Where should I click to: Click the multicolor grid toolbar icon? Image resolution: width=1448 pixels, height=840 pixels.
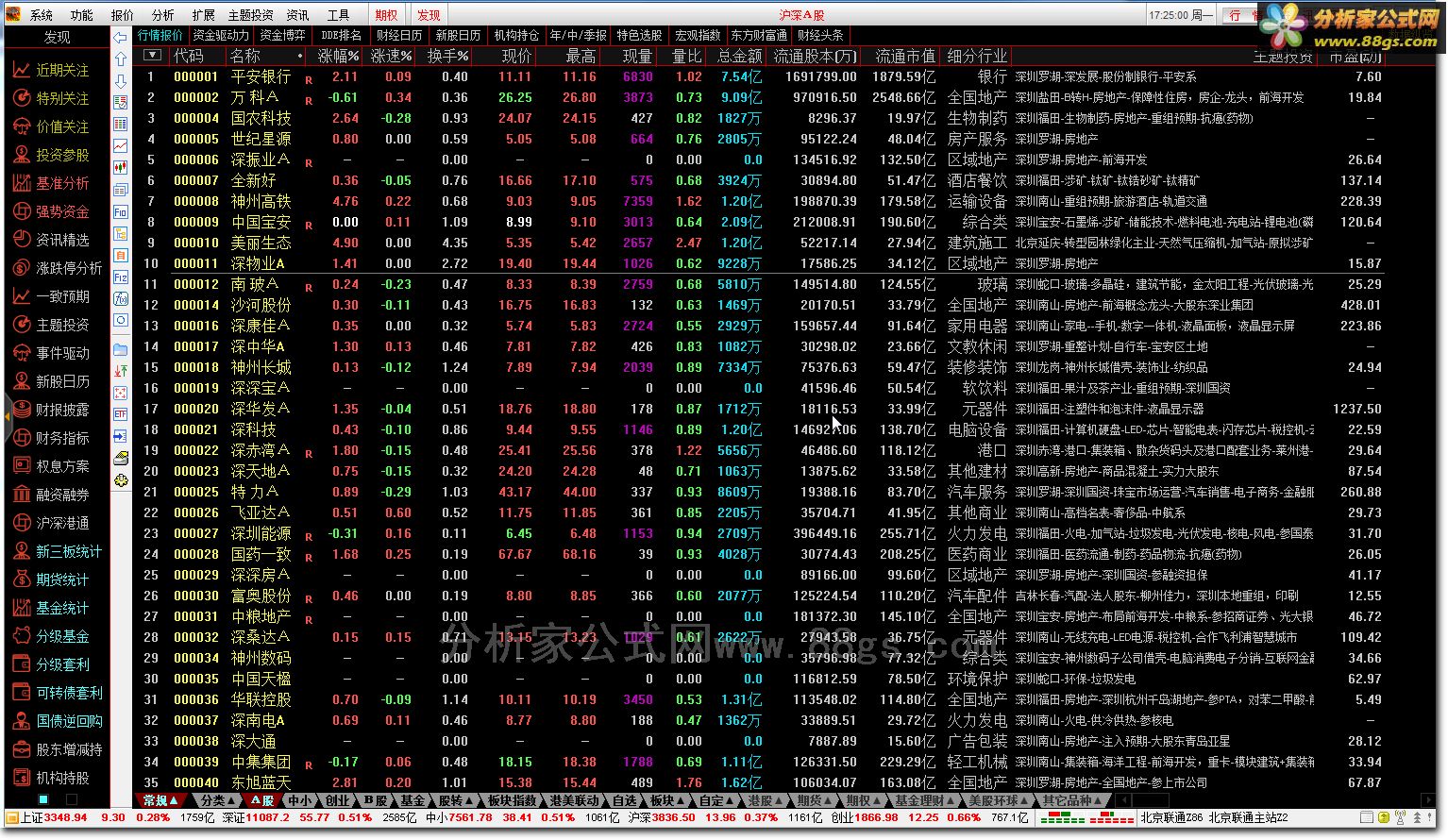click(120, 393)
